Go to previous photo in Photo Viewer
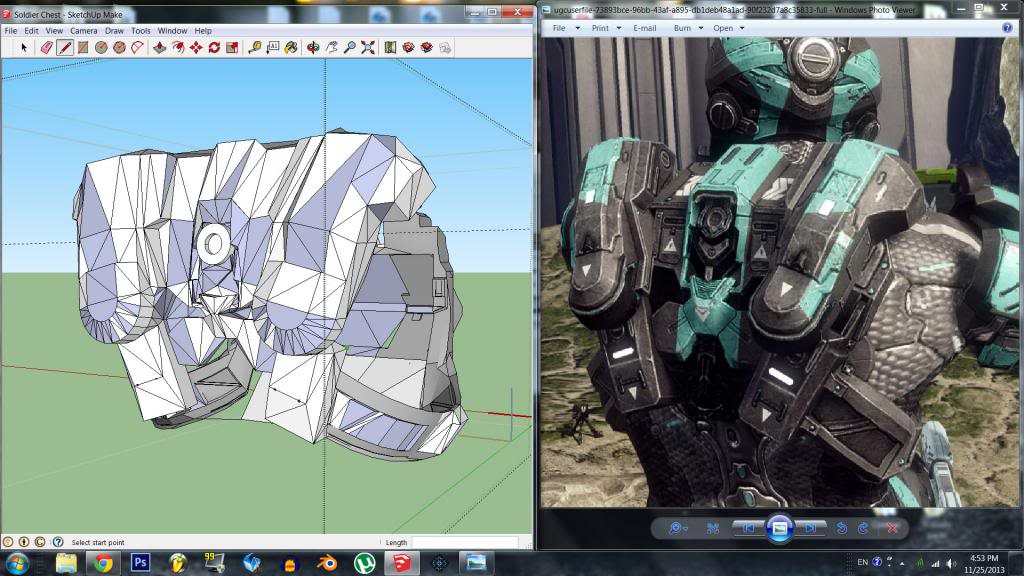The image size is (1024, 576). (748, 528)
